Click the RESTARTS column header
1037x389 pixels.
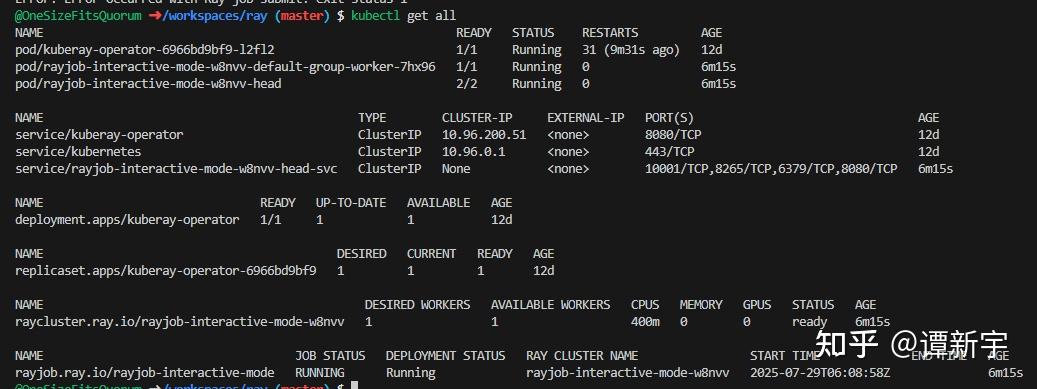[610, 32]
